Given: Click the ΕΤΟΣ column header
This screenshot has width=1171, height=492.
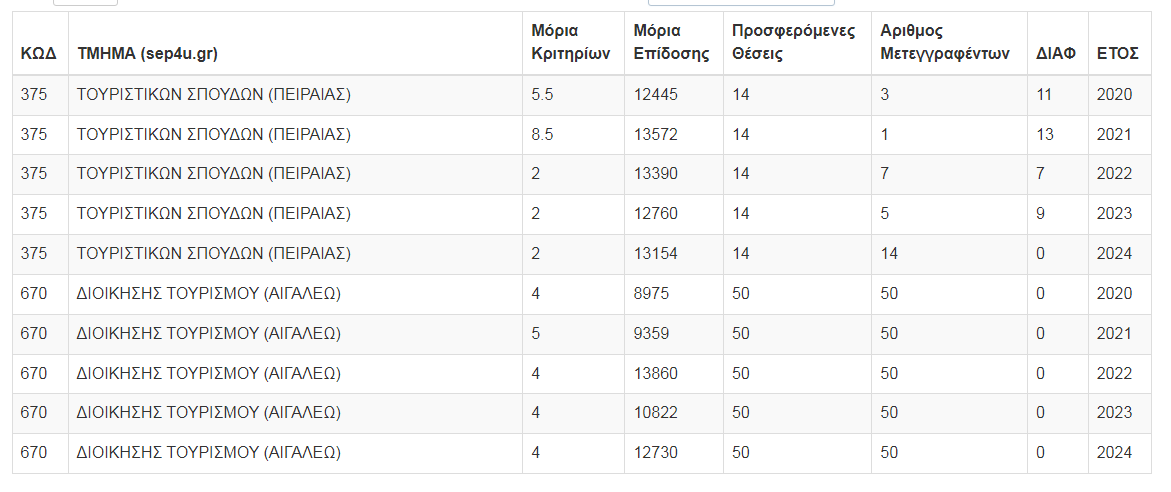Looking at the screenshot, I should (1118, 54).
